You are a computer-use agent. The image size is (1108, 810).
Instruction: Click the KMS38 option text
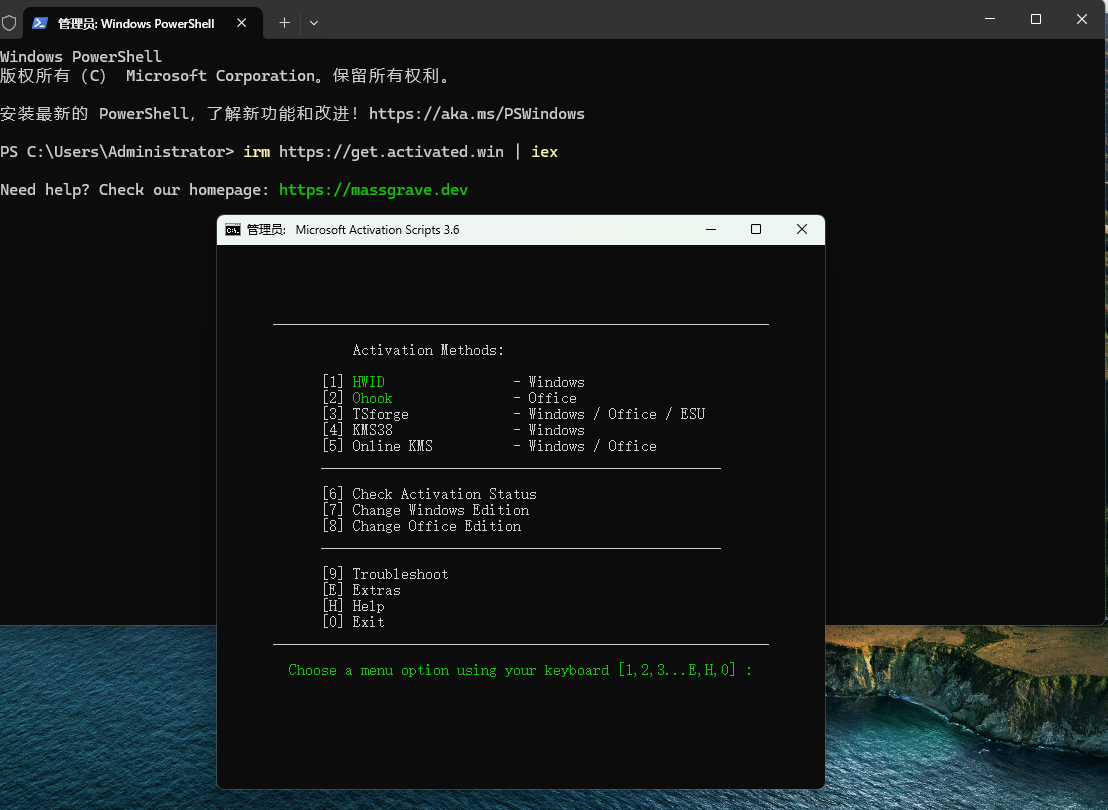[x=372, y=430]
